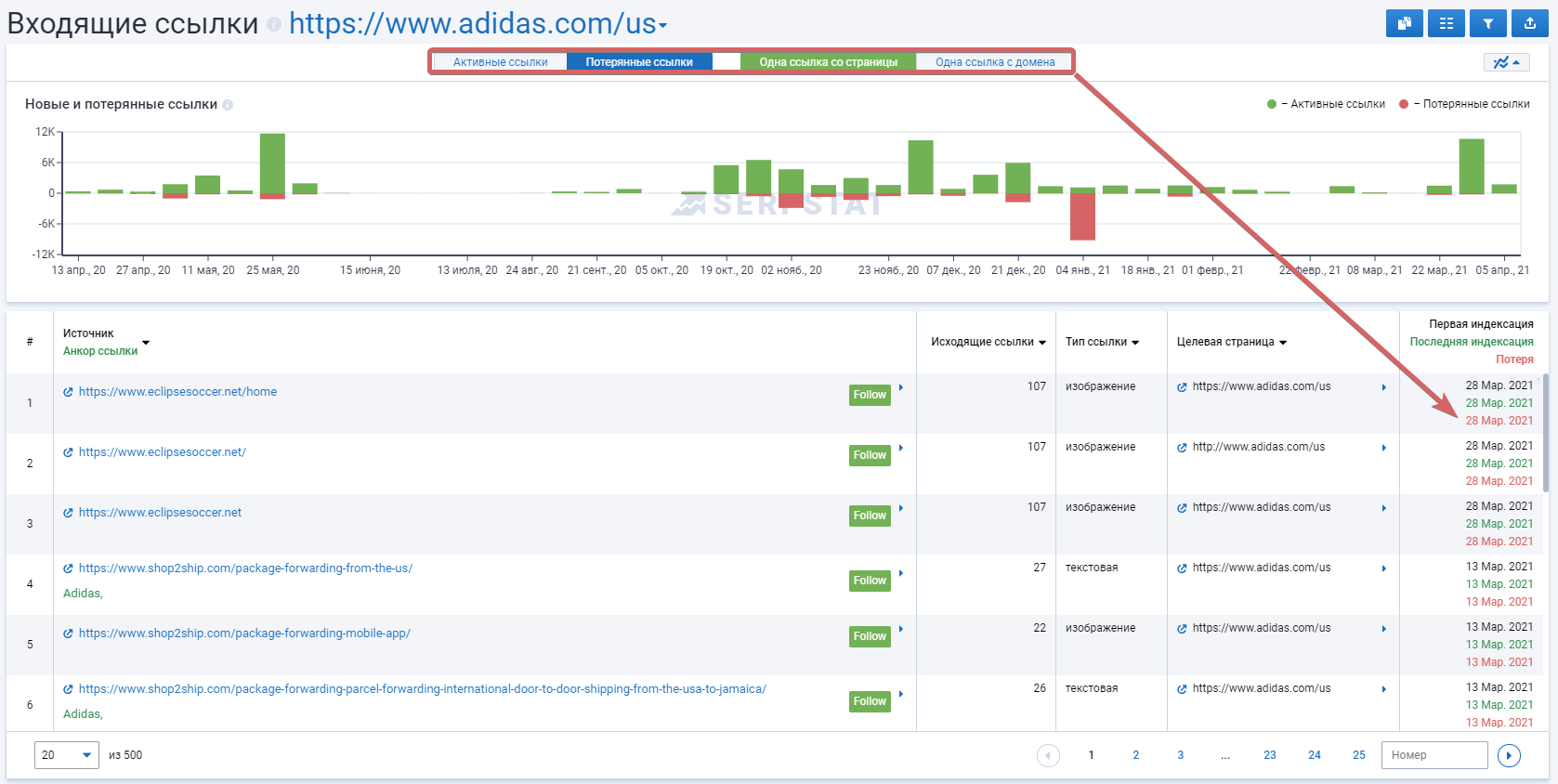Go to previous page with left arrow circle
This screenshot has width=1558, height=784.
(x=1048, y=756)
